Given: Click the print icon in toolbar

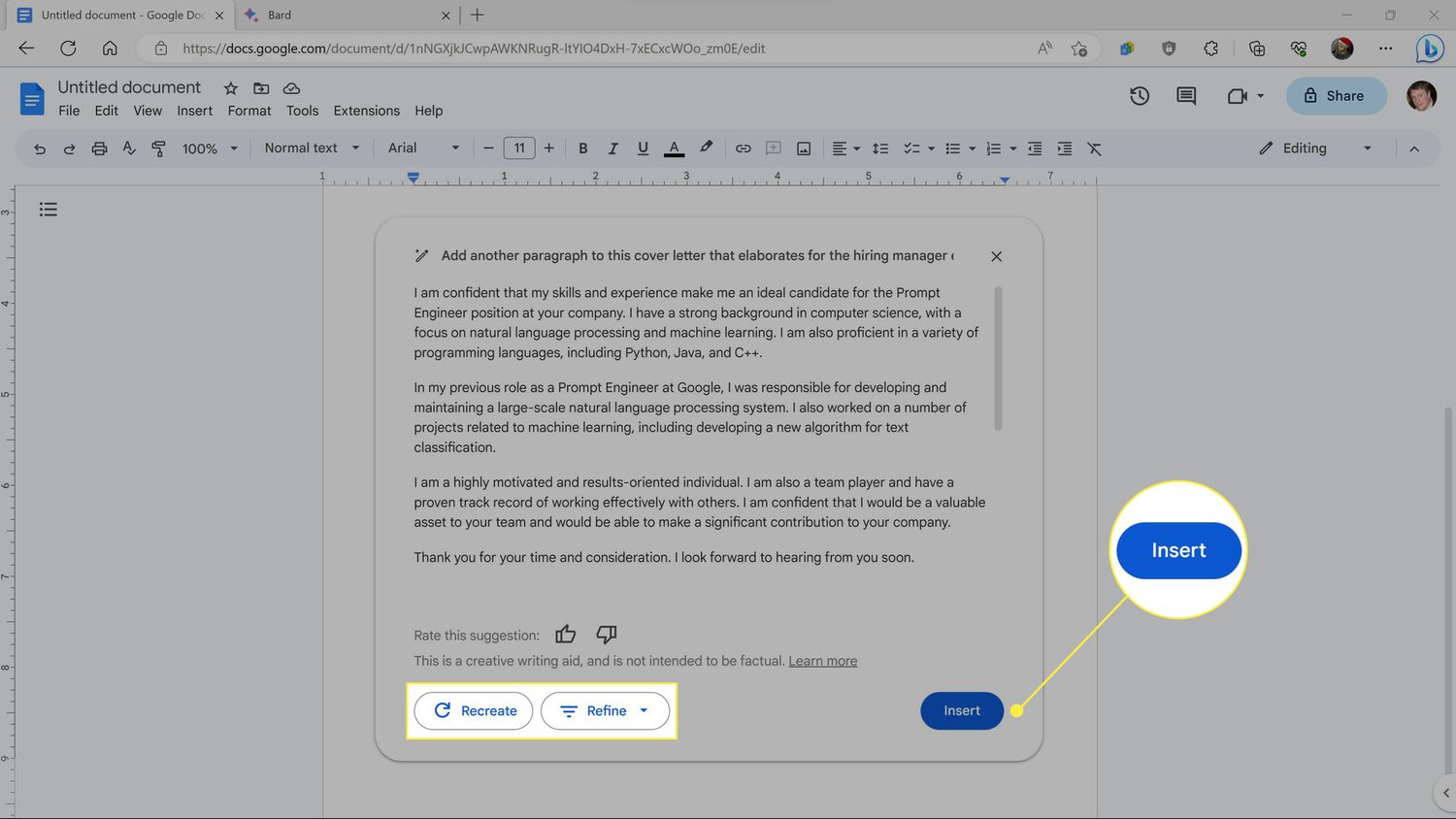Looking at the screenshot, I should (x=99, y=148).
